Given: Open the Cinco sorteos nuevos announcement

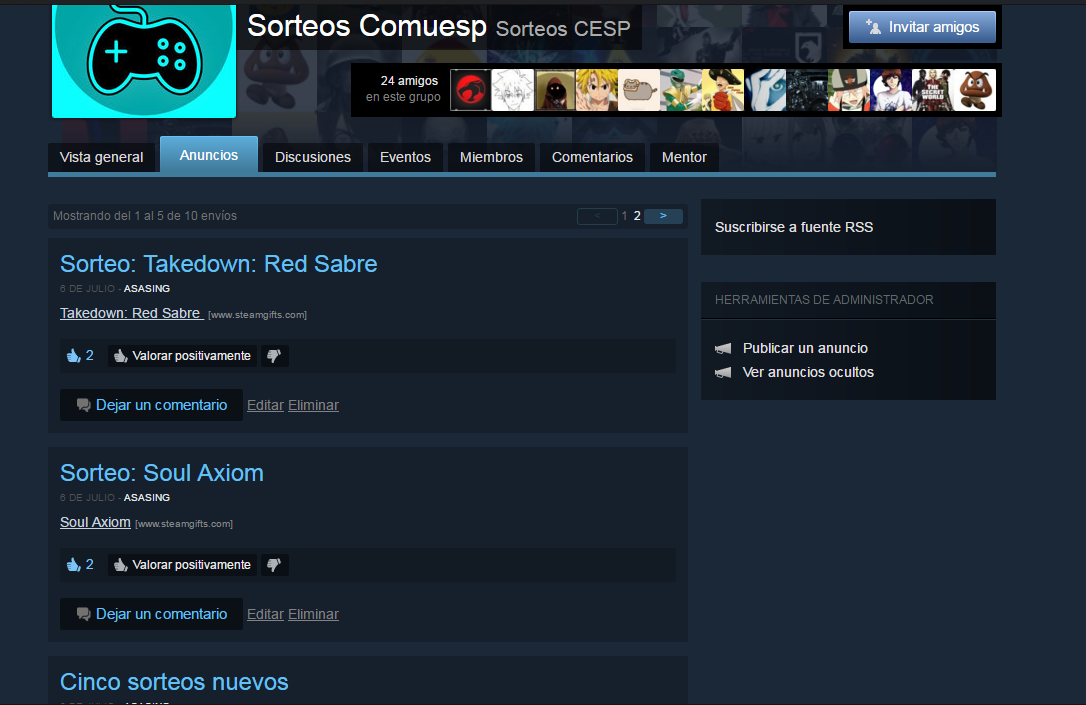Looking at the screenshot, I should pyautogui.click(x=174, y=682).
